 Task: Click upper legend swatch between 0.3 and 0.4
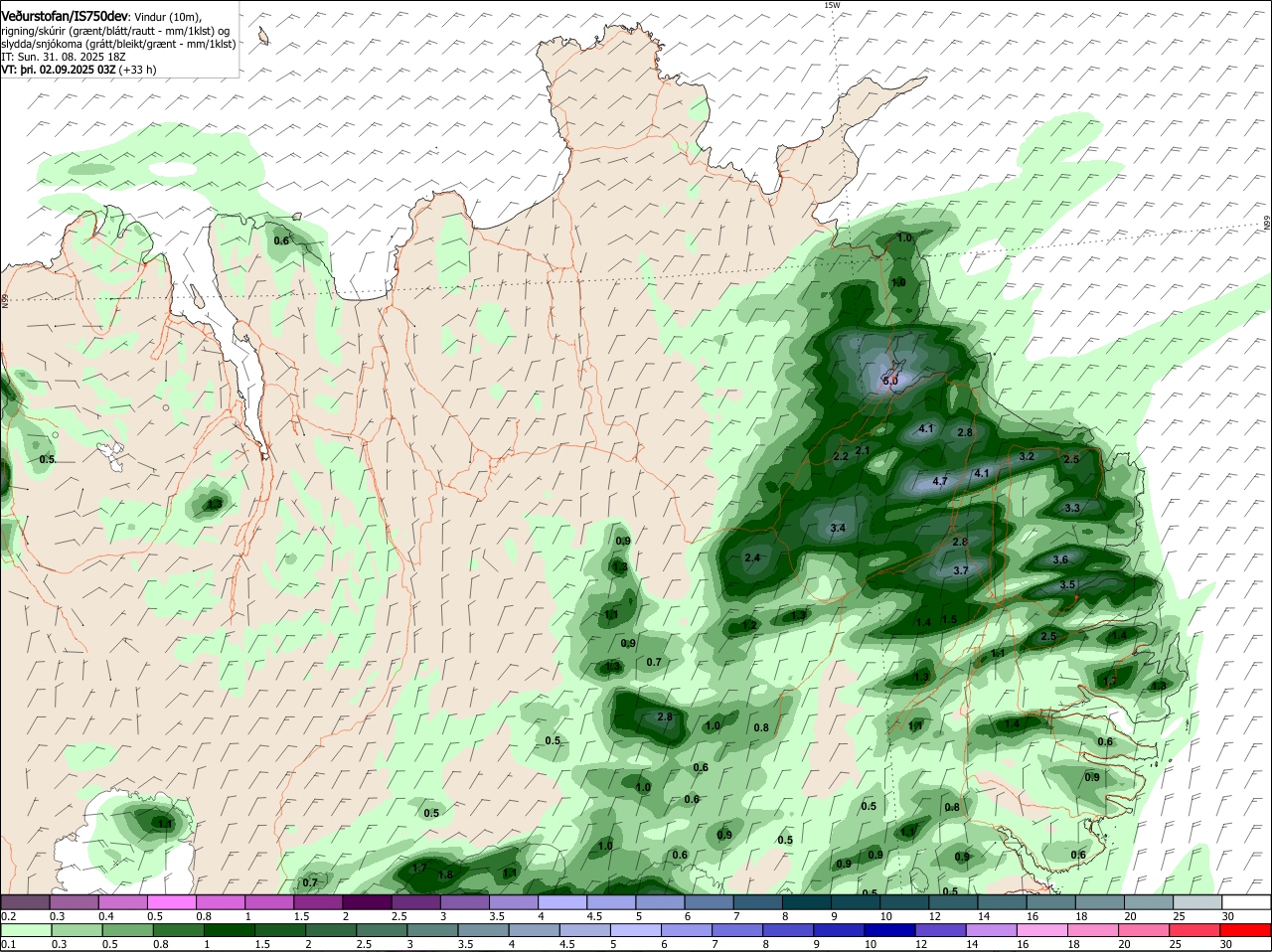pyautogui.click(x=74, y=902)
